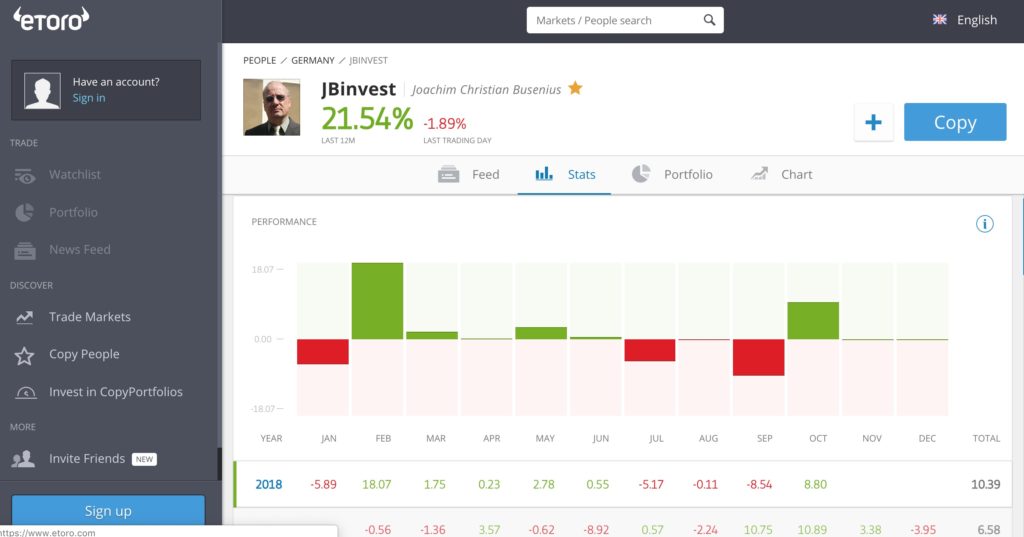Click the performance info icon
This screenshot has width=1024, height=537.
click(984, 224)
